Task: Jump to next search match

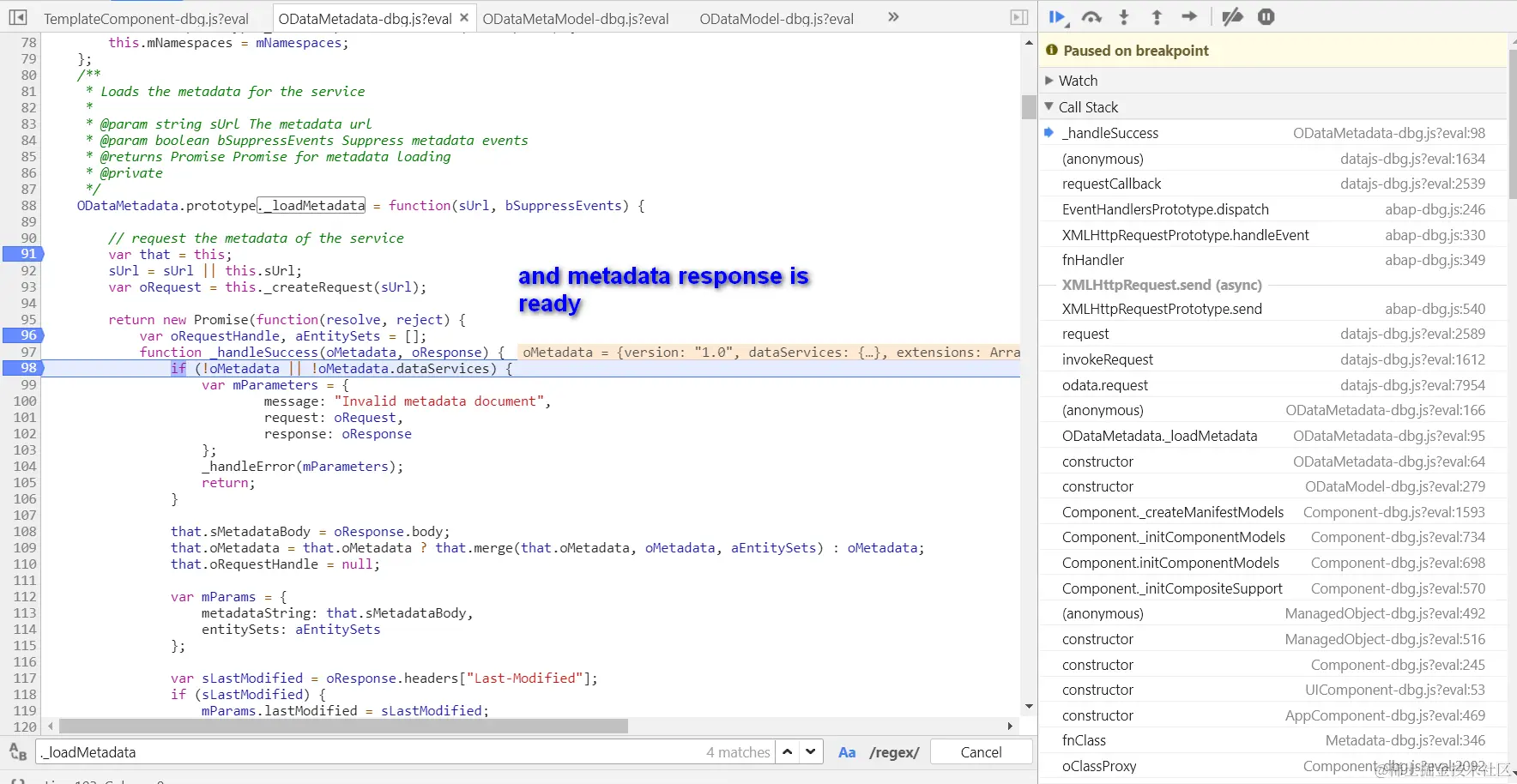Action: [x=811, y=752]
